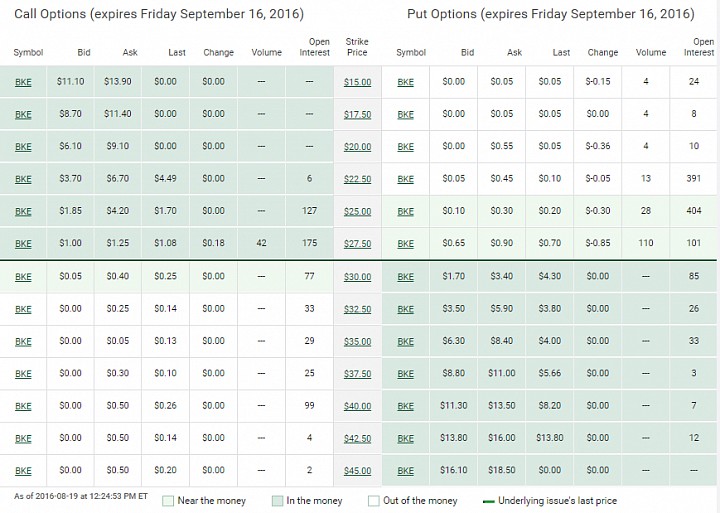This screenshot has height=513, width=720.
Task: Select the $20.00 strike price
Action: [x=357, y=147]
